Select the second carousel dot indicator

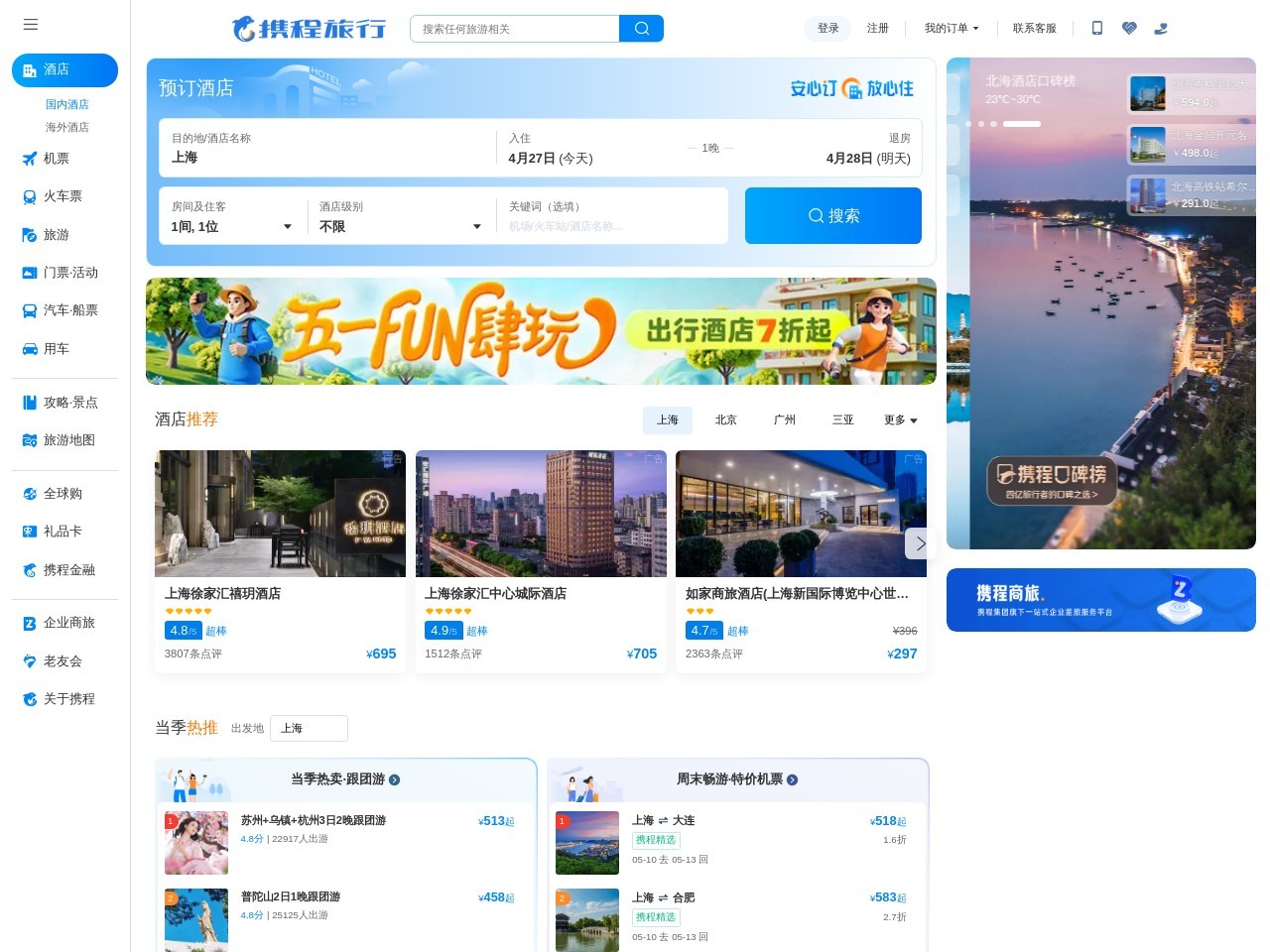(981, 124)
